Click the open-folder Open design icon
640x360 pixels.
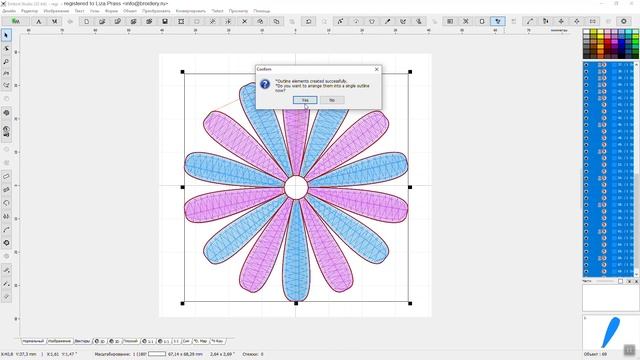102,21
